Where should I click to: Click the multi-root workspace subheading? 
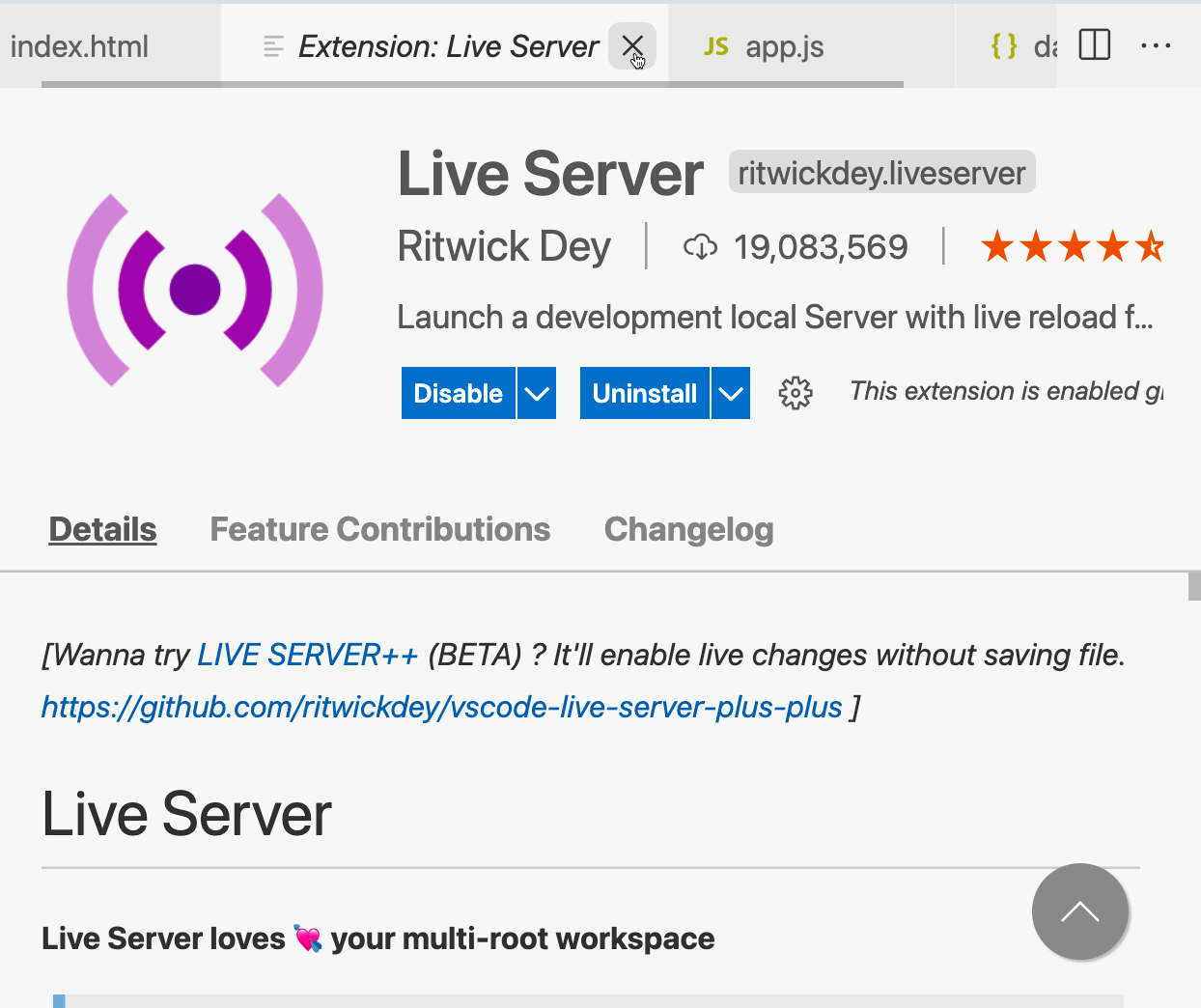click(378, 938)
